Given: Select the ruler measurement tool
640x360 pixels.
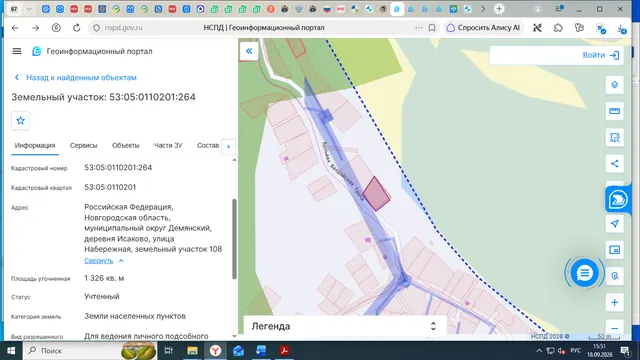Looking at the screenshot, I should [614, 111].
